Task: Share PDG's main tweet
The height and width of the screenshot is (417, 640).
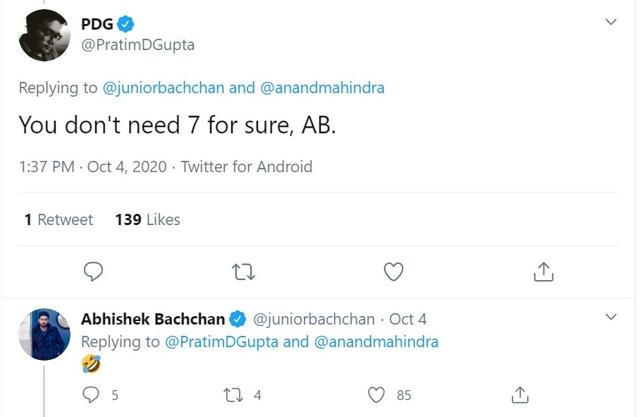Action: coord(543,272)
